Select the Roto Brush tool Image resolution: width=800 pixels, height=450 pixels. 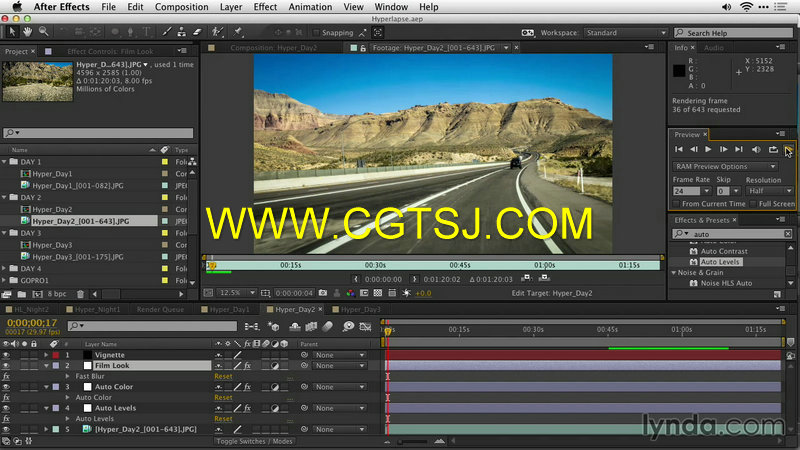217,32
